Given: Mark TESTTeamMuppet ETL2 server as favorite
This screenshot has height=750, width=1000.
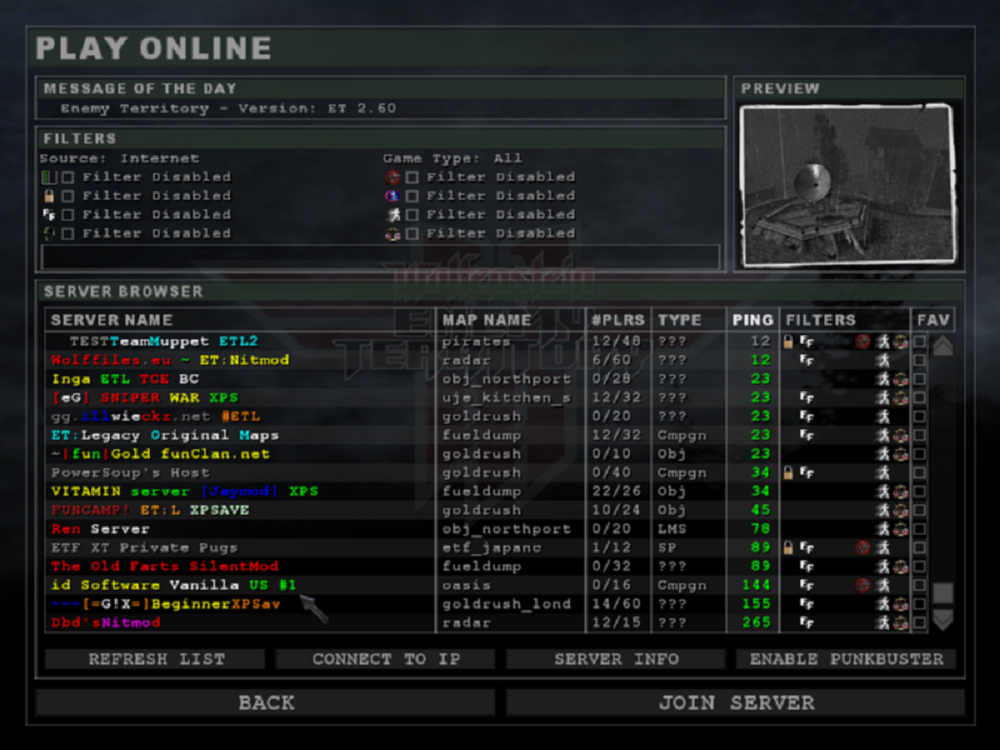Looking at the screenshot, I should click(919, 342).
